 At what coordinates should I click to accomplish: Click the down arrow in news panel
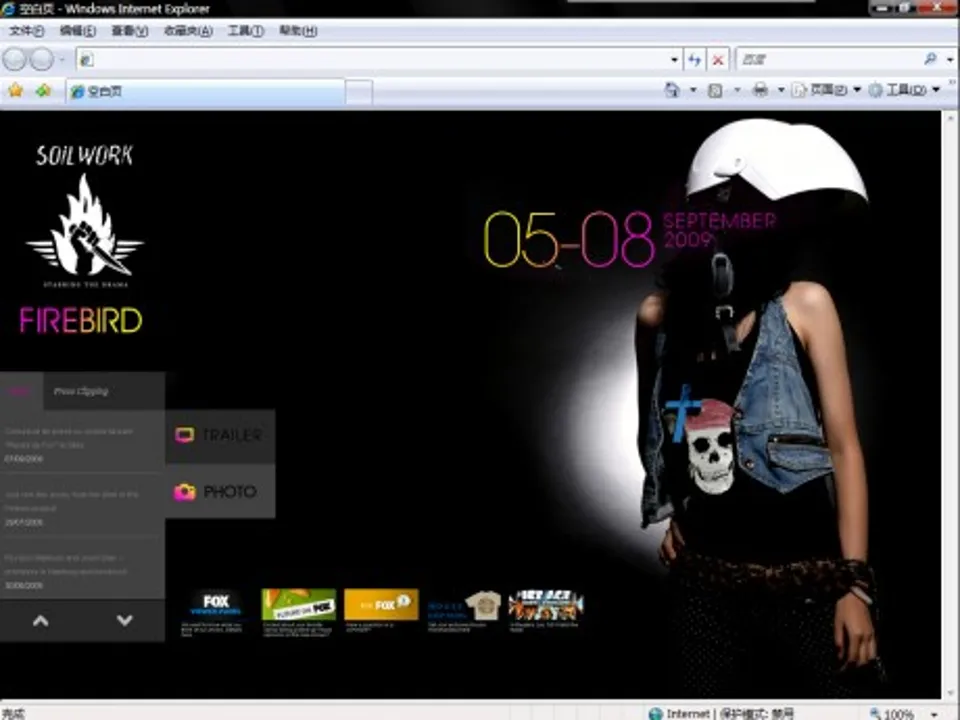pos(124,621)
